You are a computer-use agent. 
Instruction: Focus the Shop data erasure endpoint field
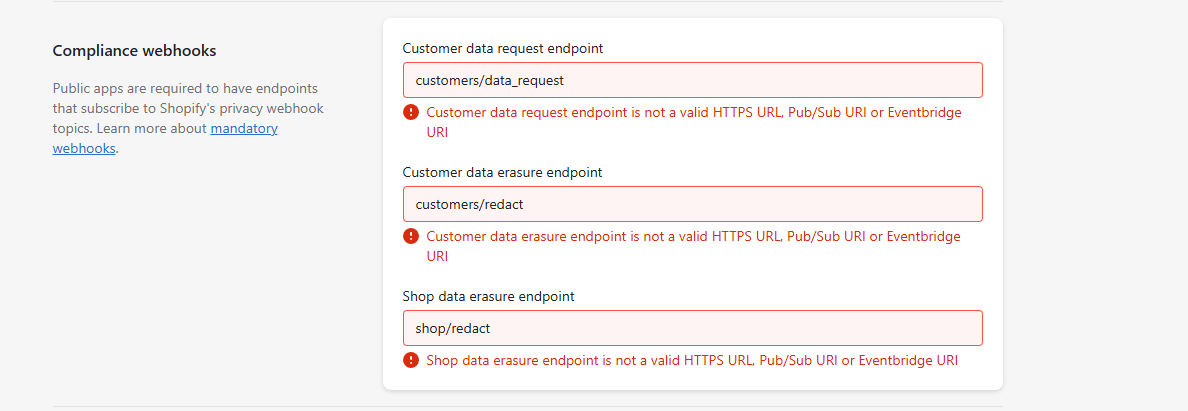(692, 328)
